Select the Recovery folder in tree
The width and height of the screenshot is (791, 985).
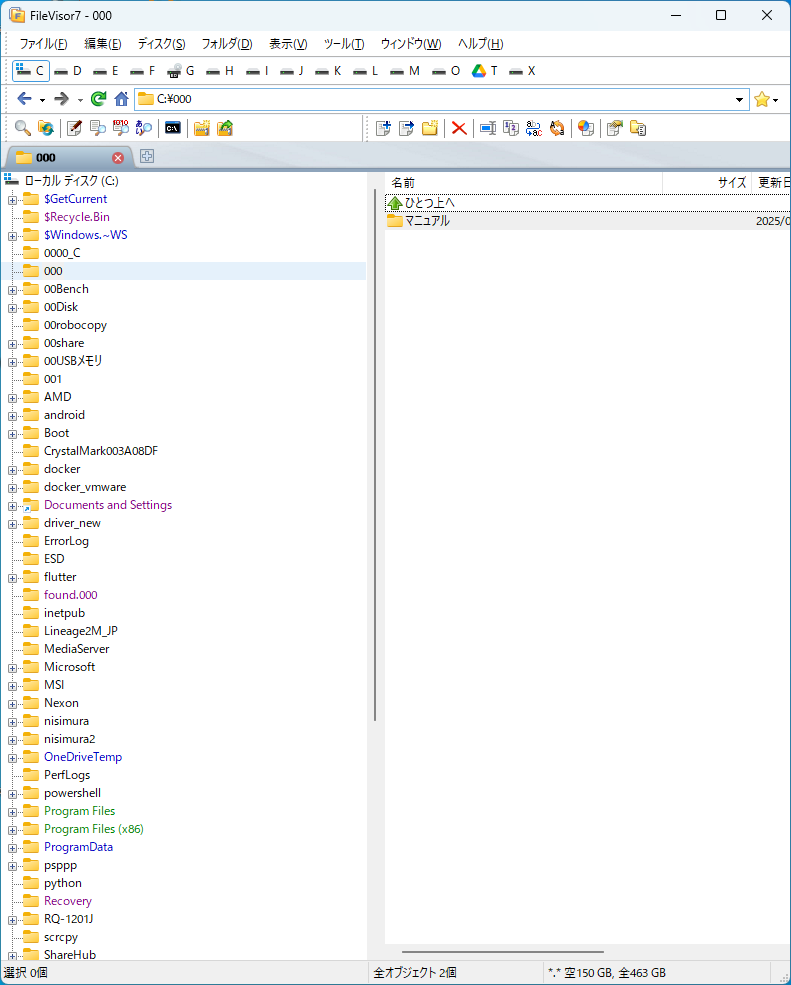68,901
